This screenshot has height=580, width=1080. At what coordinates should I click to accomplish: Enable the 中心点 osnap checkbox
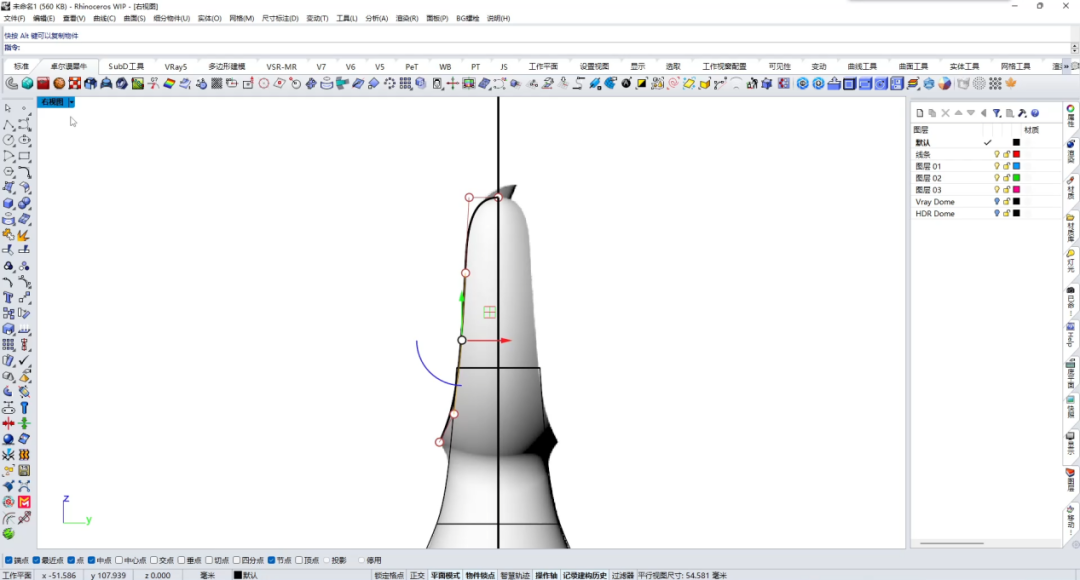119,560
